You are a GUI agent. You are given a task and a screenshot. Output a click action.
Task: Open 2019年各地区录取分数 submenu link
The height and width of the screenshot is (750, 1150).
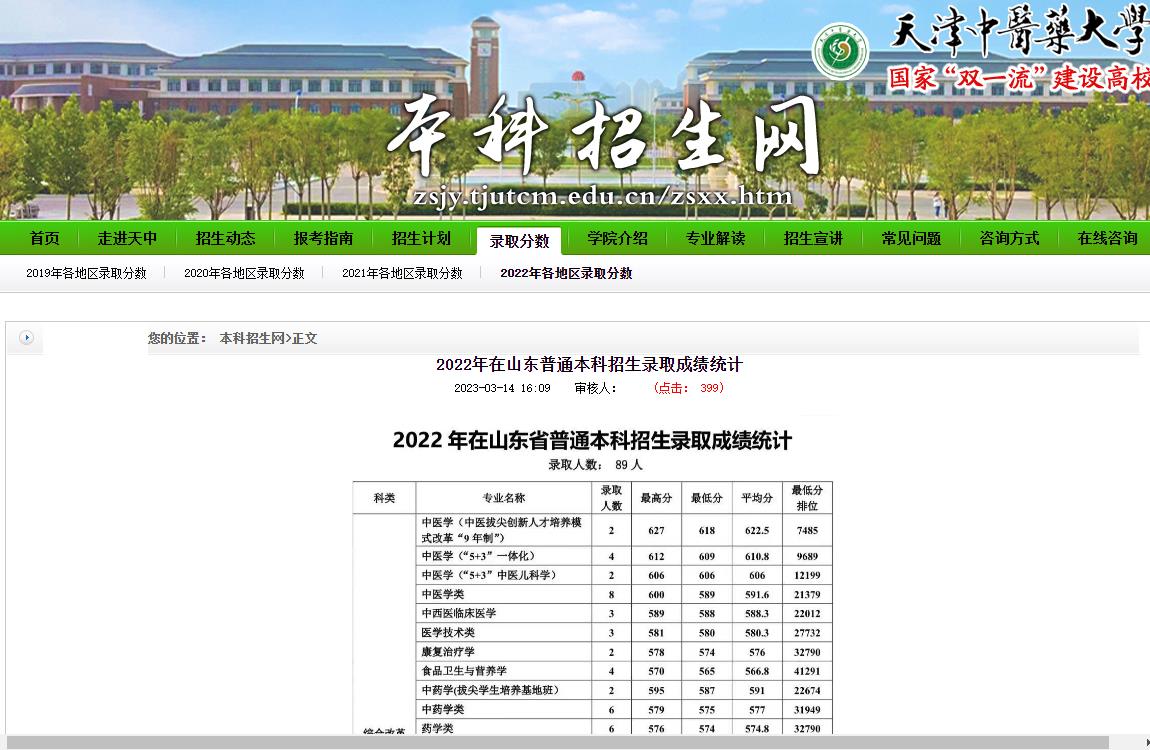tap(87, 273)
